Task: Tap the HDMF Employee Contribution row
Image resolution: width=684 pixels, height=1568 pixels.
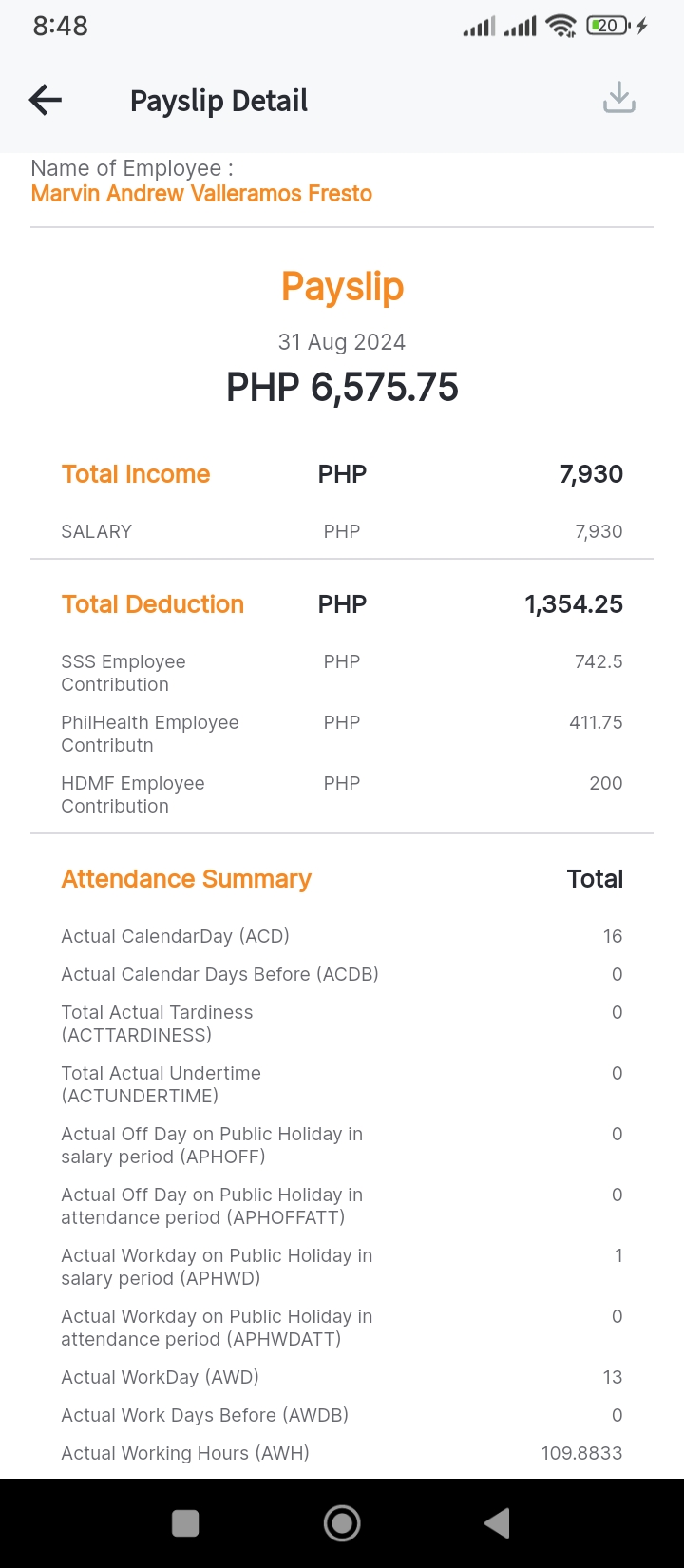Action: click(x=342, y=794)
